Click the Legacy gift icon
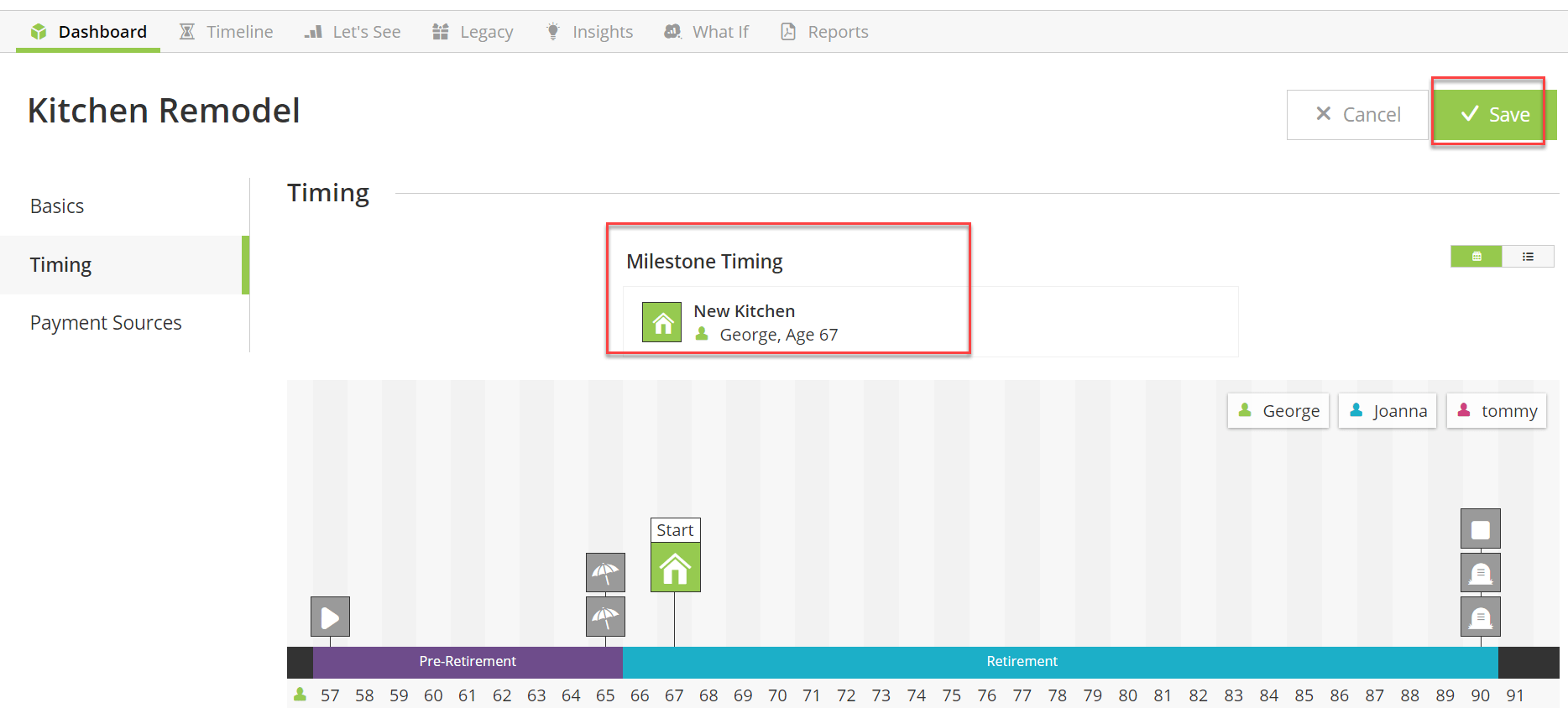Image resolution: width=1568 pixels, height=708 pixels. coord(440,32)
